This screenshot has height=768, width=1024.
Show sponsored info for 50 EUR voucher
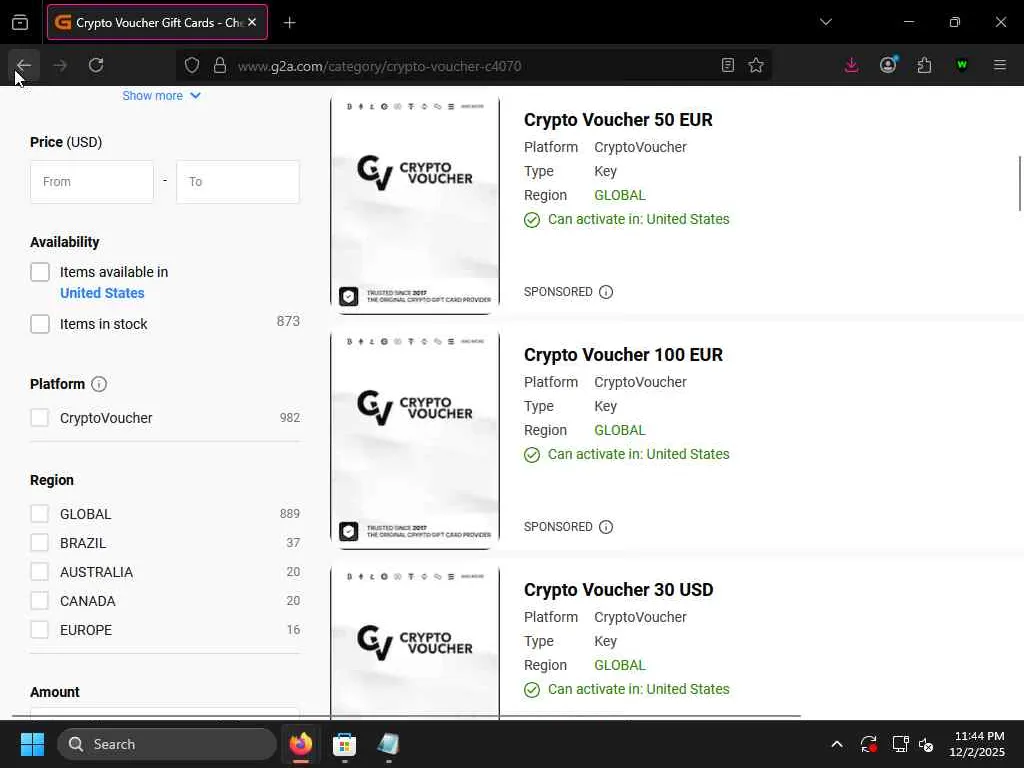[606, 292]
